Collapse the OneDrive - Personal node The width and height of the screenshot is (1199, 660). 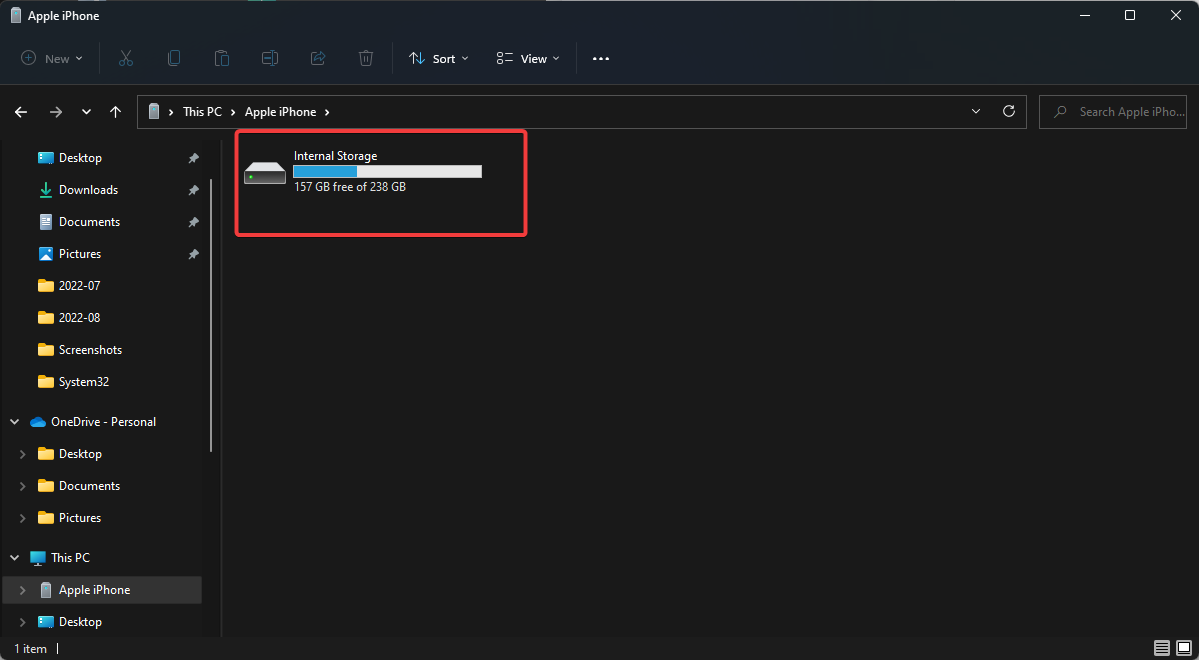[x=15, y=422]
